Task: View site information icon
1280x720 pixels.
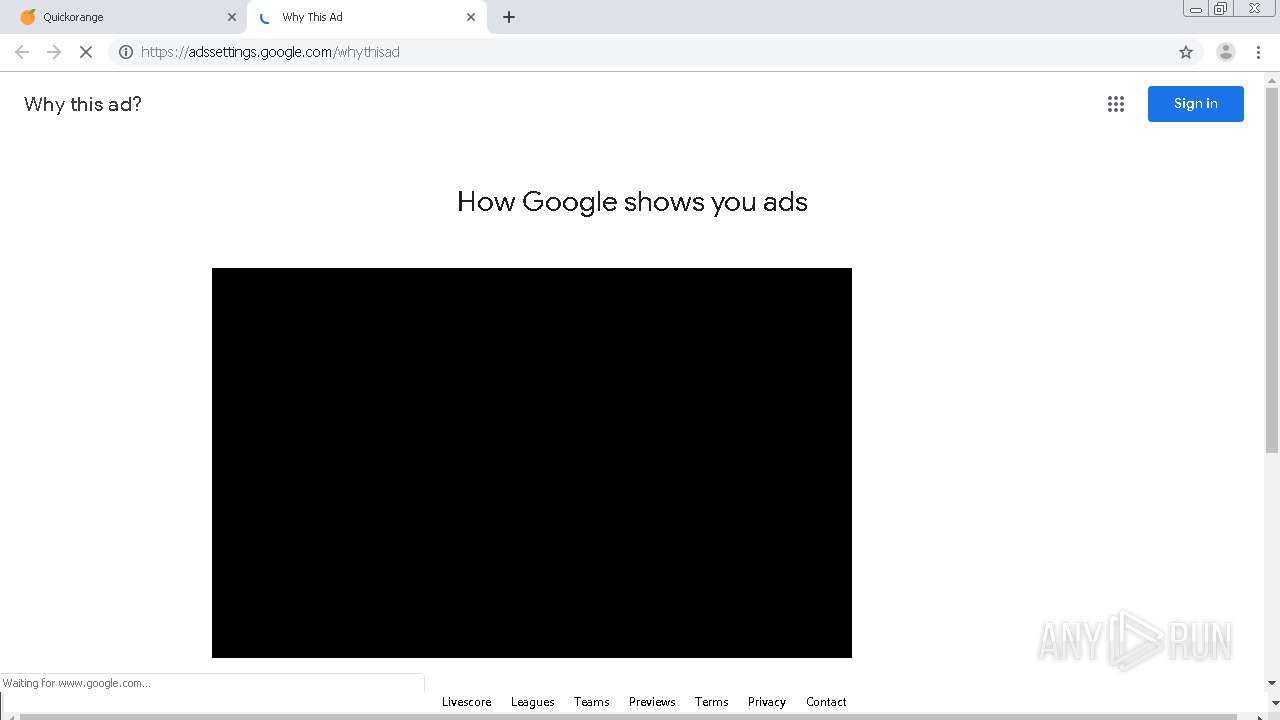Action: click(126, 52)
